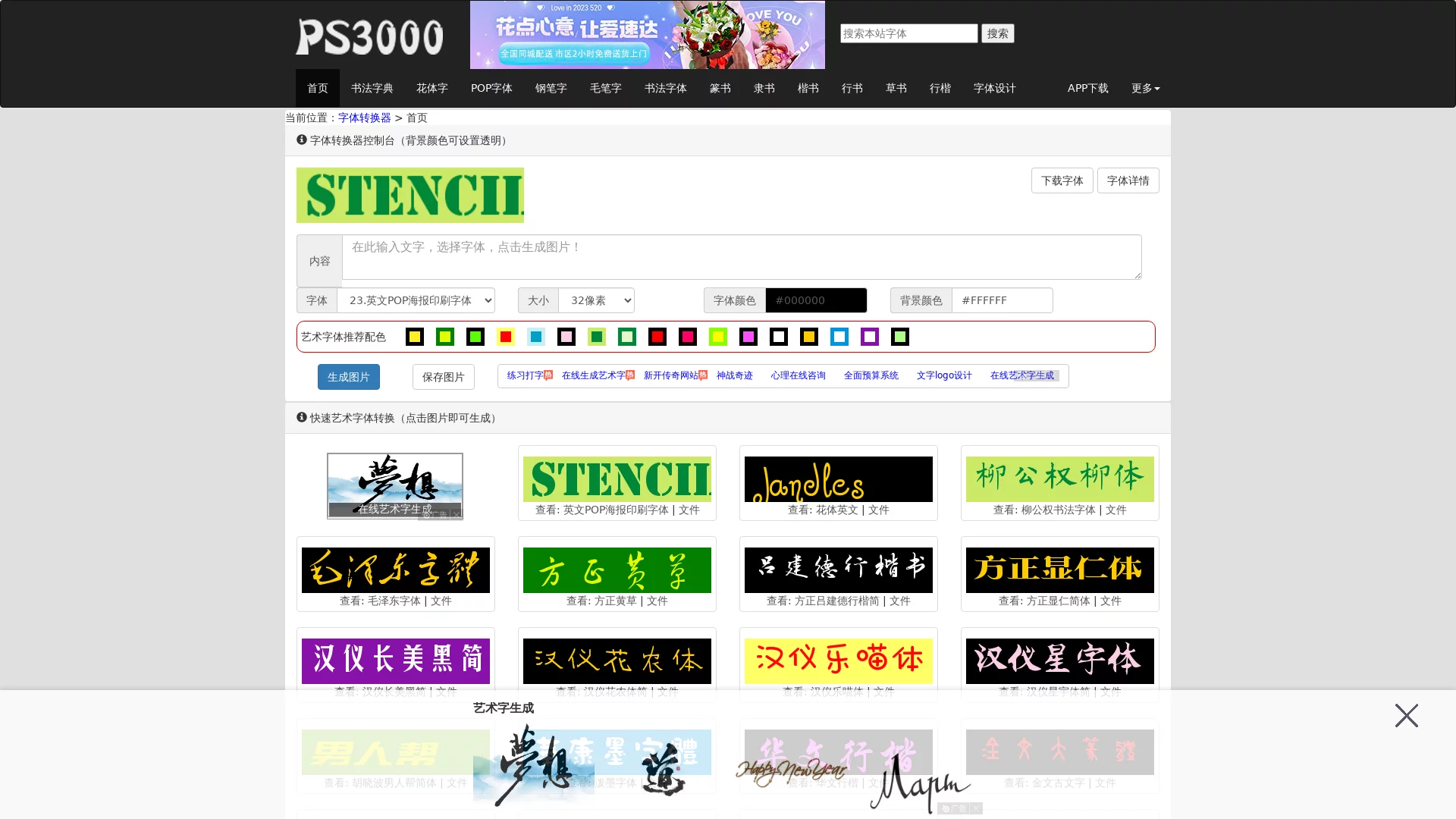This screenshot has height=819, width=1456.
Task: Click the PS3000 site logo
Action: click(x=369, y=36)
